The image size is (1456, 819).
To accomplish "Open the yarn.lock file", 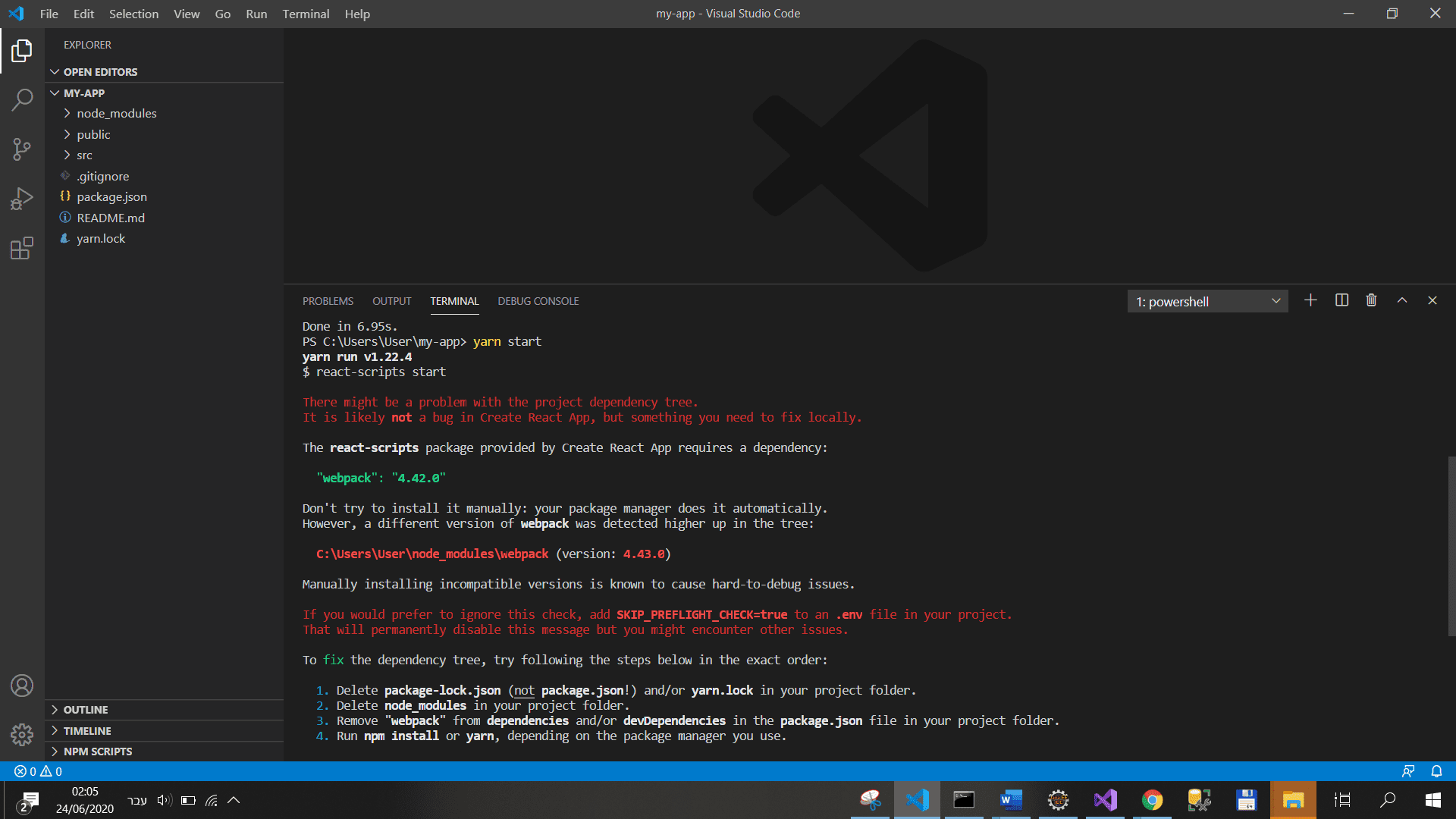I will (164, 239).
